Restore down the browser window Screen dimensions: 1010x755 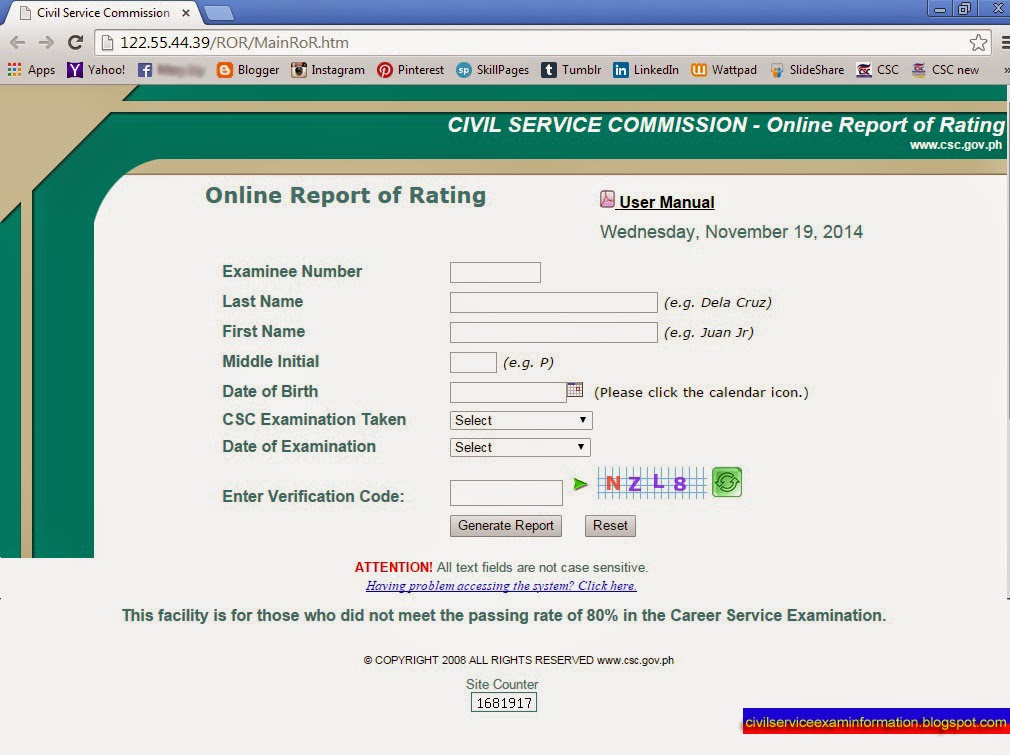point(964,8)
